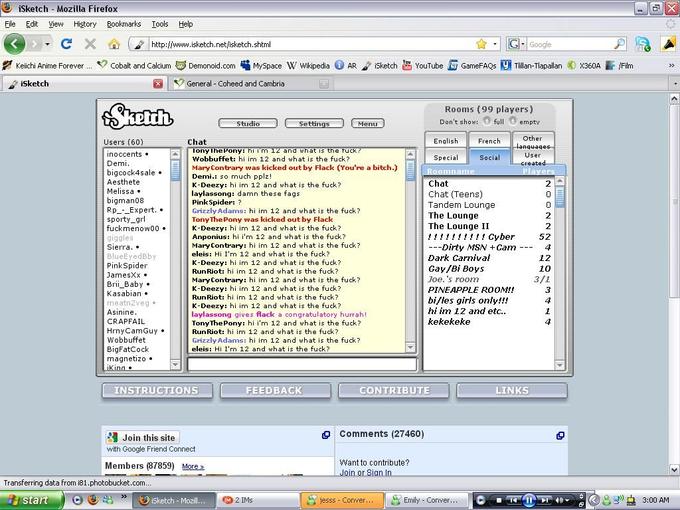Run the Google search magnifier icon

620,44
